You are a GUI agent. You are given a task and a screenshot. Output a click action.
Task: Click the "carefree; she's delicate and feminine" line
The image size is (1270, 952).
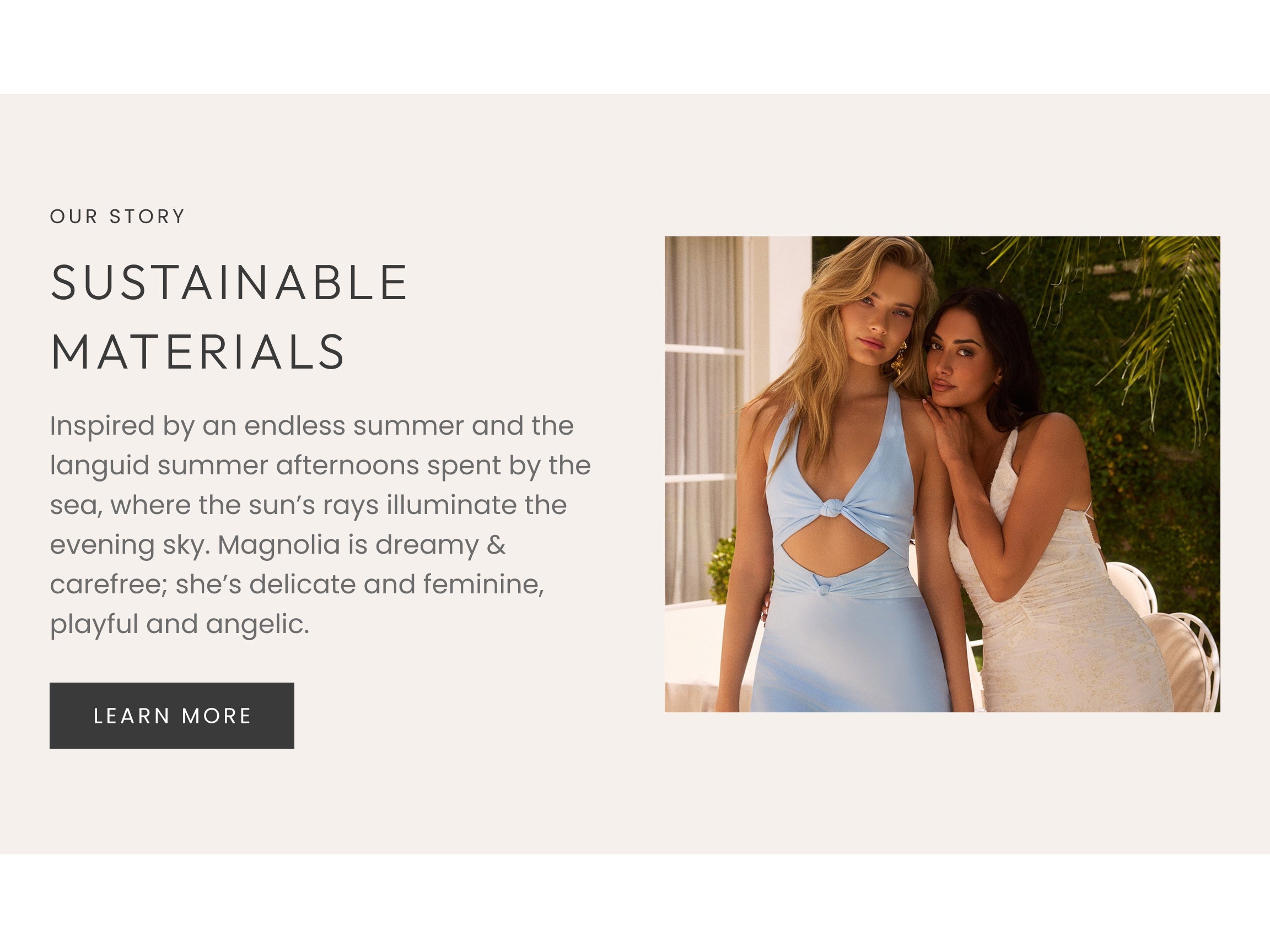click(x=297, y=585)
